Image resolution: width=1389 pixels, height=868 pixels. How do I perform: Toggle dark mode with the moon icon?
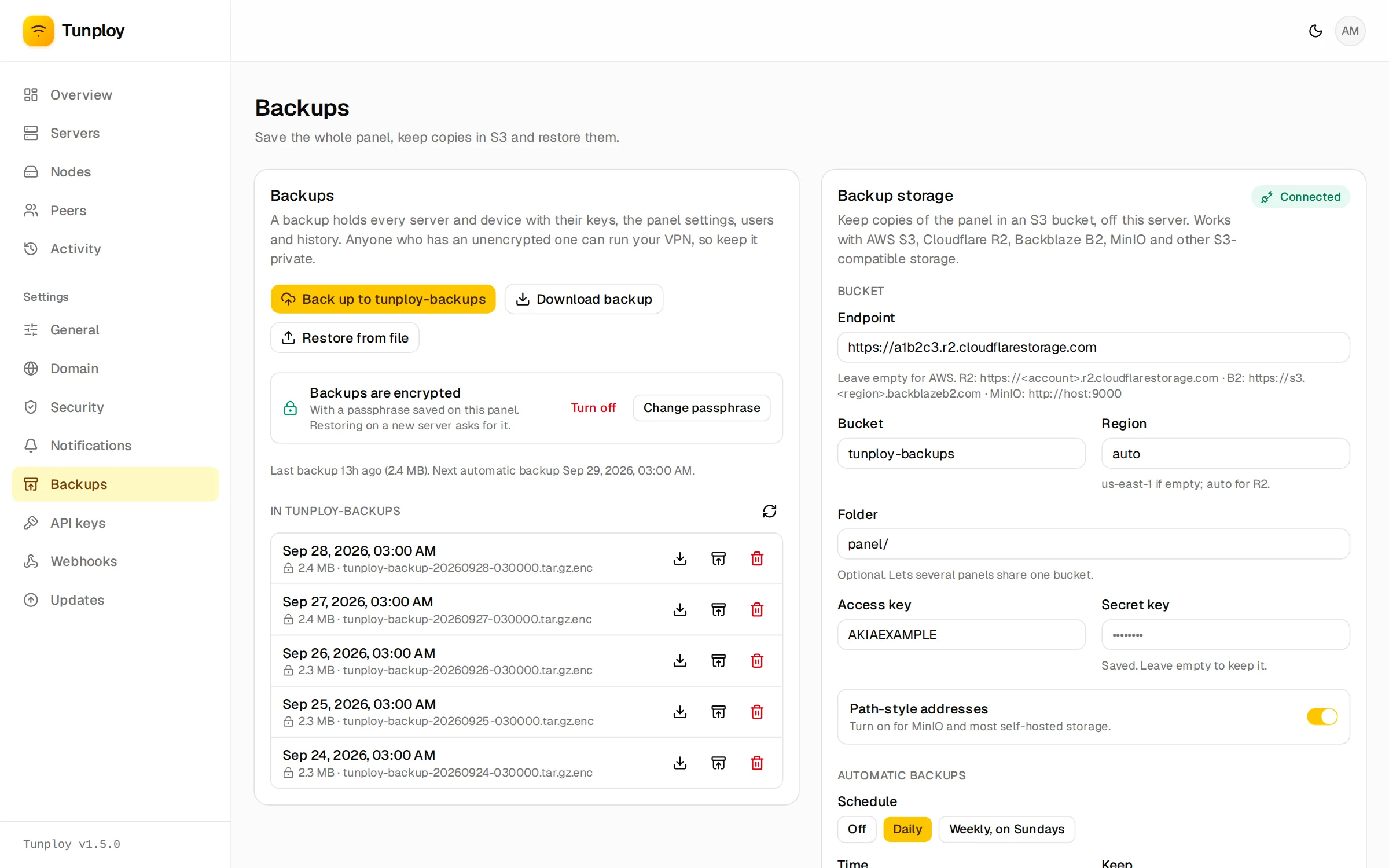click(1315, 31)
